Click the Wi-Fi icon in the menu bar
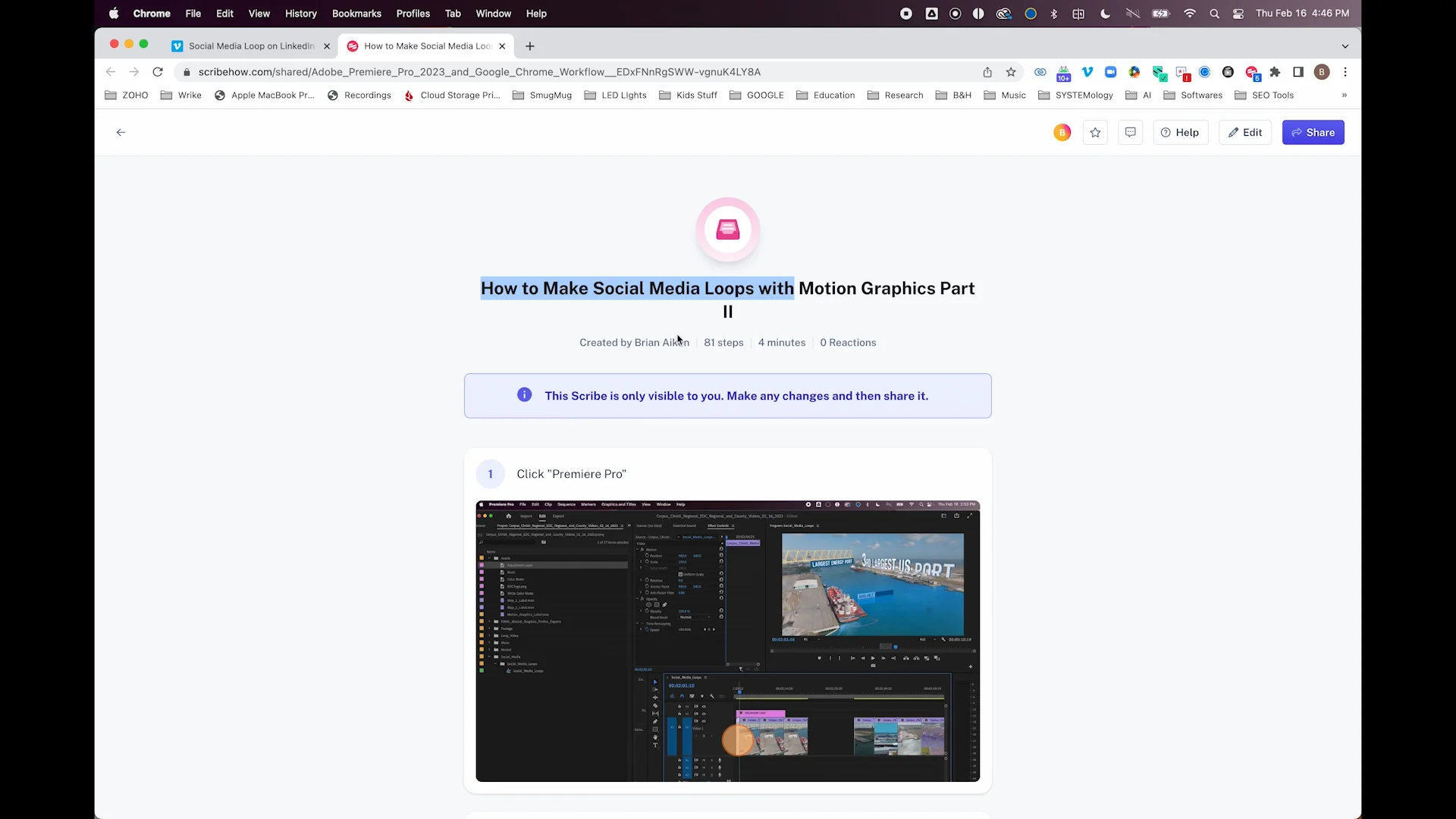Screen dimensions: 1456x819 [1190, 14]
